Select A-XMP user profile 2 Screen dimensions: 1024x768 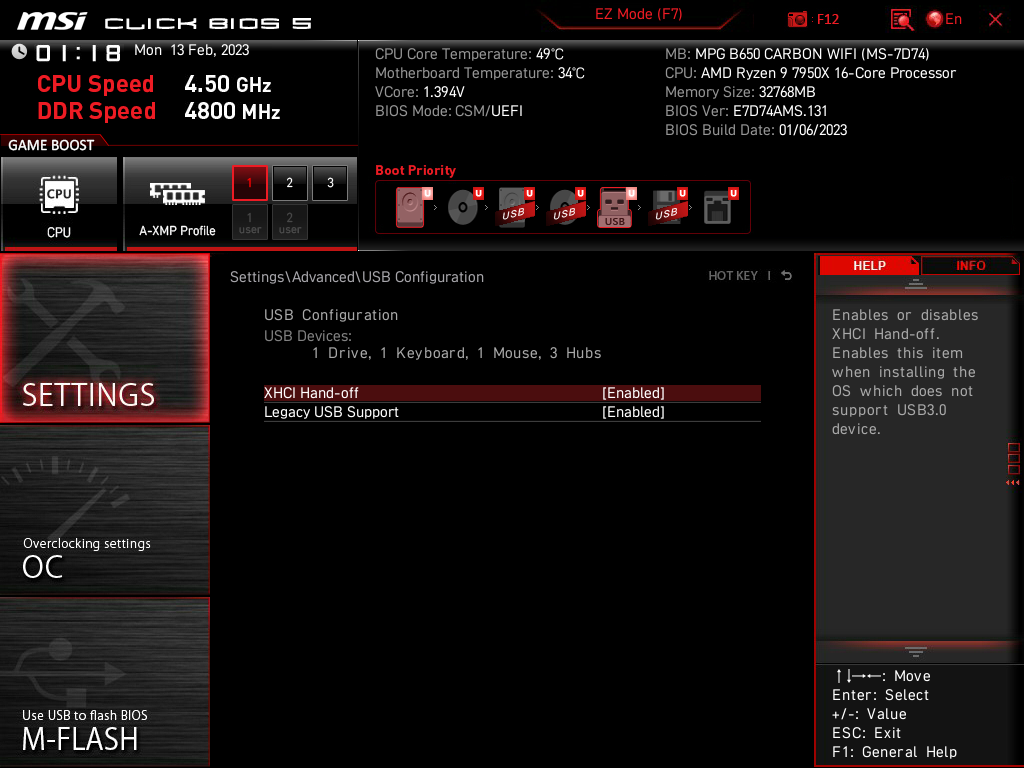290,223
